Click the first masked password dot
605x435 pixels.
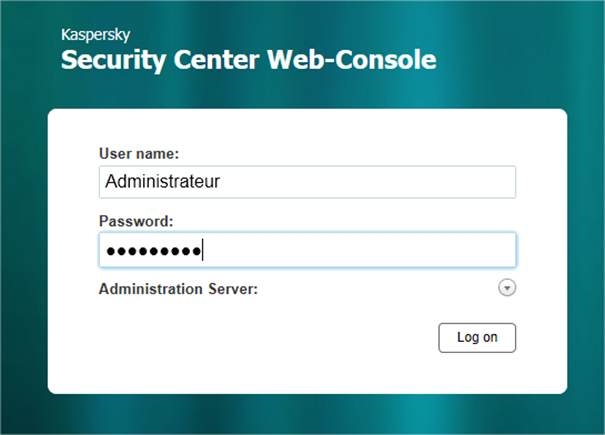112,250
